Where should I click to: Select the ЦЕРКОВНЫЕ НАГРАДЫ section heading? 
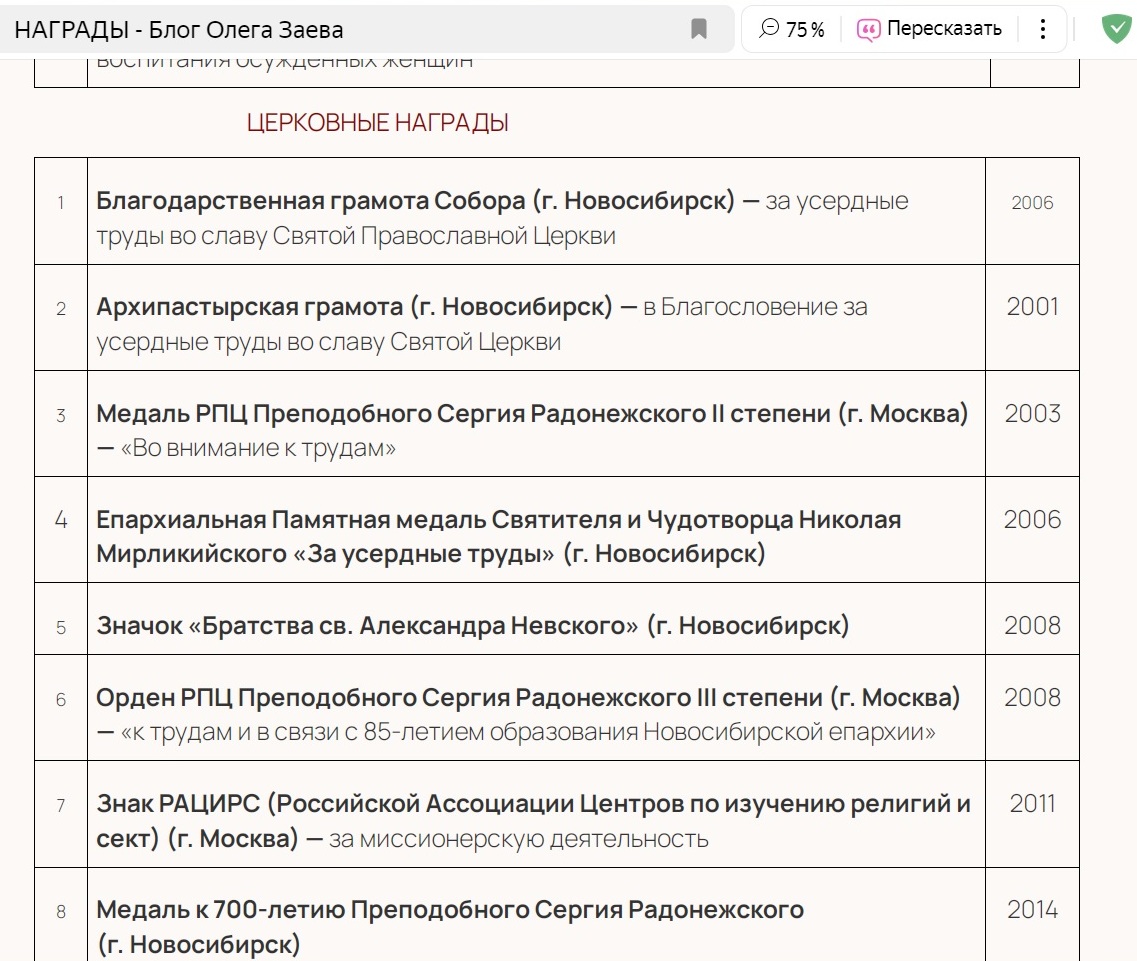(x=377, y=123)
